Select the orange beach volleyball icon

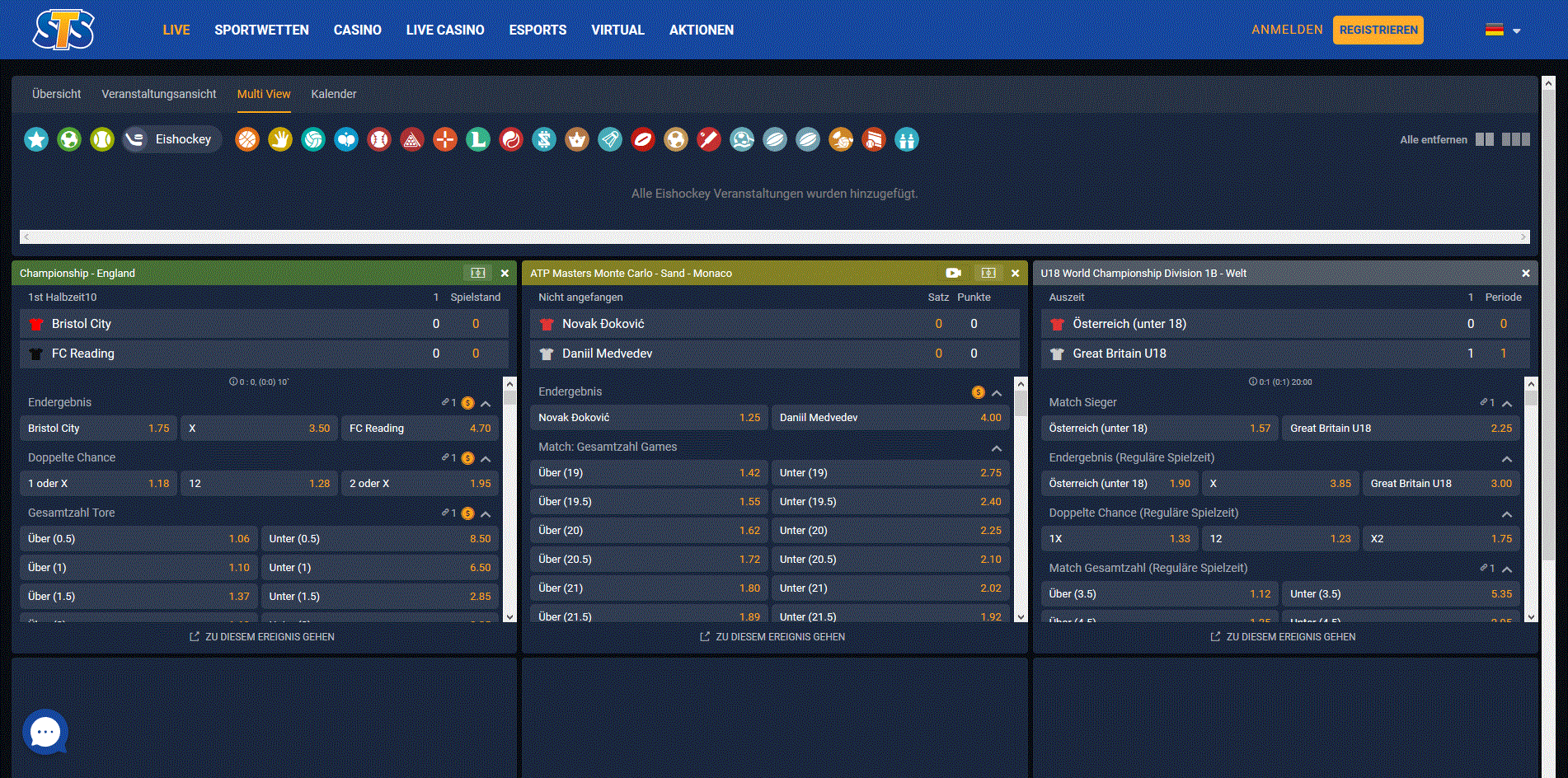[x=841, y=139]
